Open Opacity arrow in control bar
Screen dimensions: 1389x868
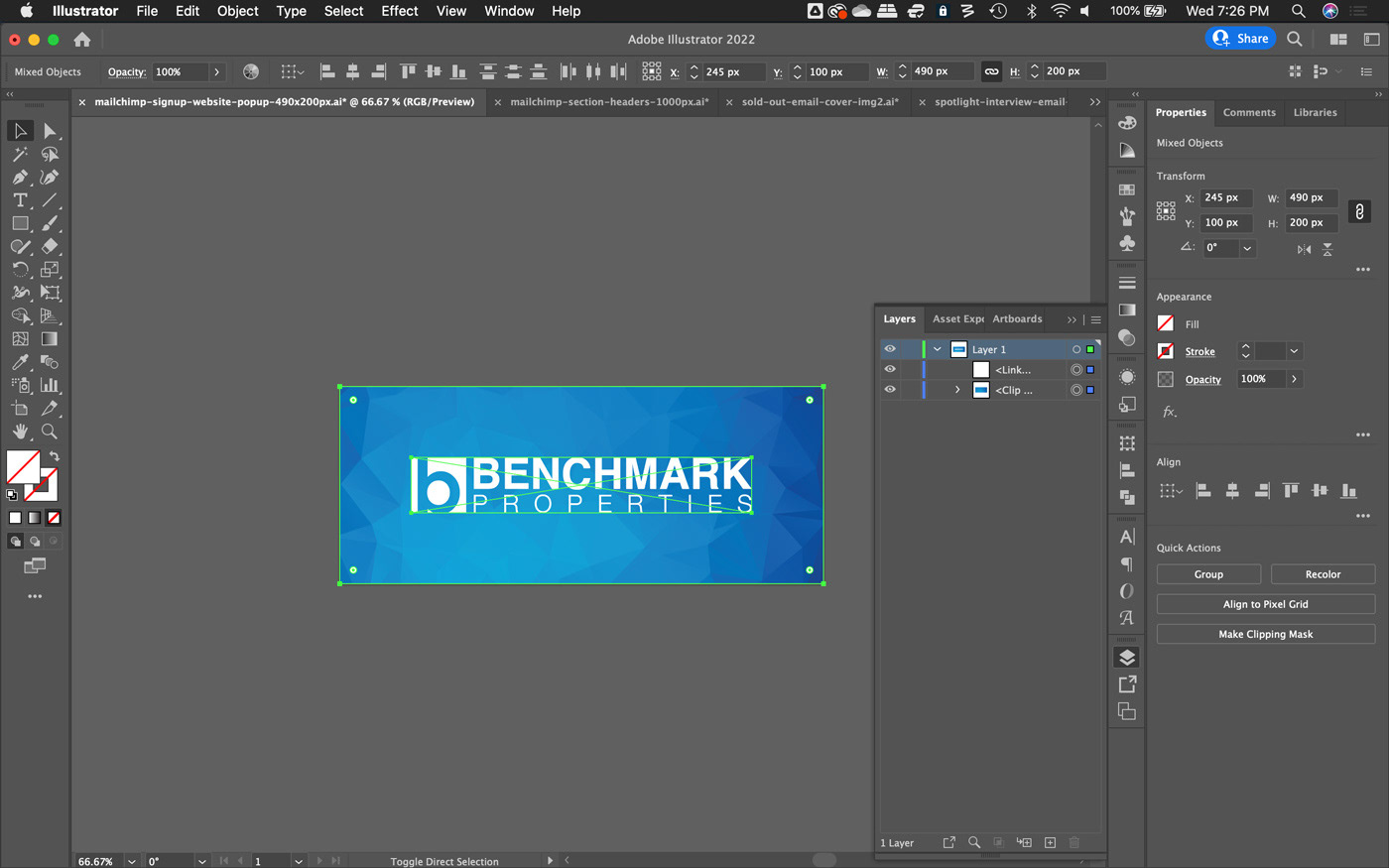[216, 71]
